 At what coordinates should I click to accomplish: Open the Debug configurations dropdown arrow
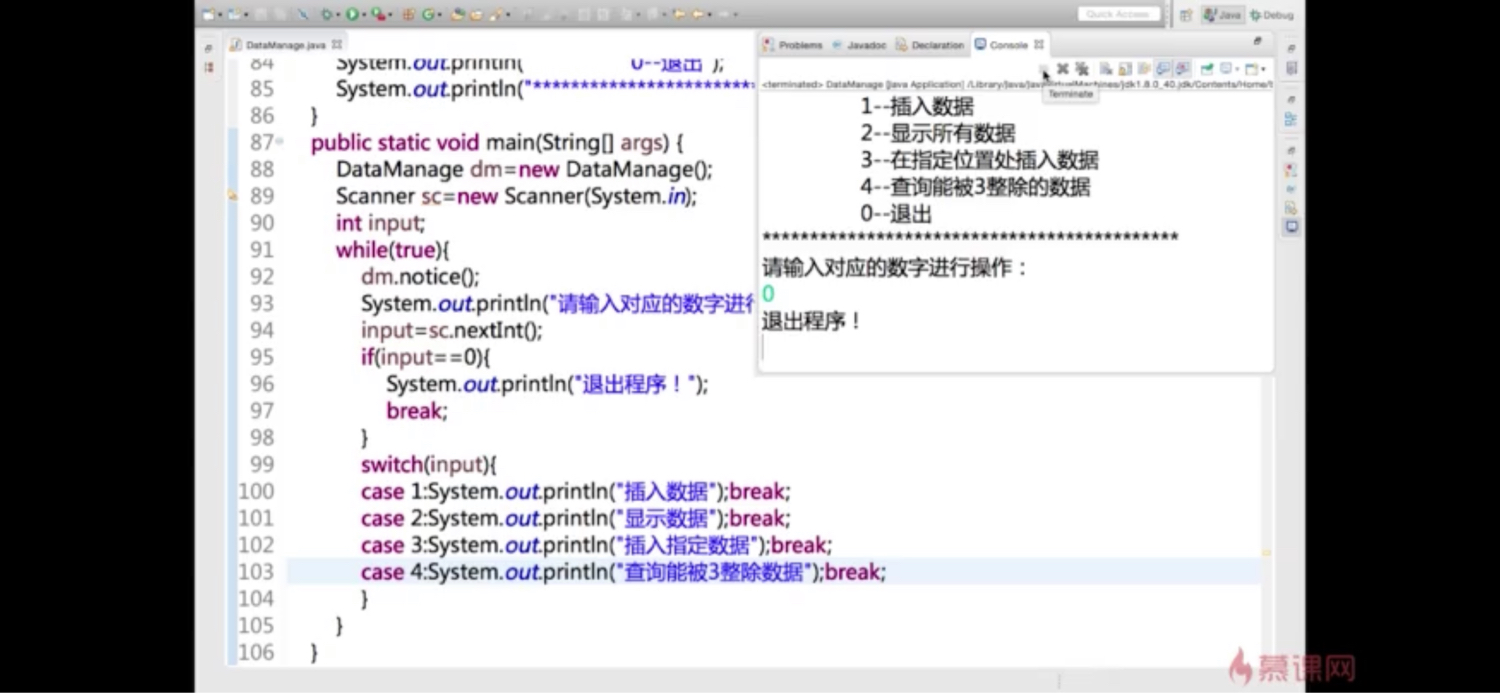point(338,15)
